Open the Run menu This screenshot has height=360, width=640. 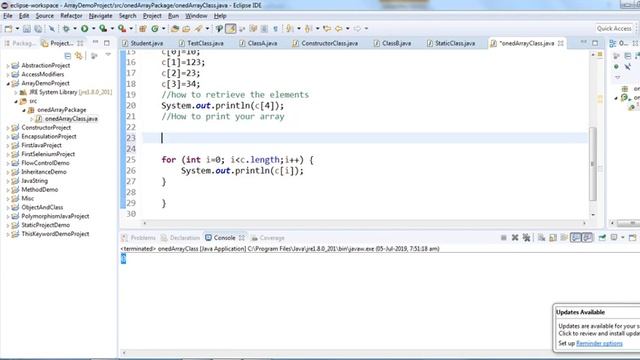pos(173,16)
